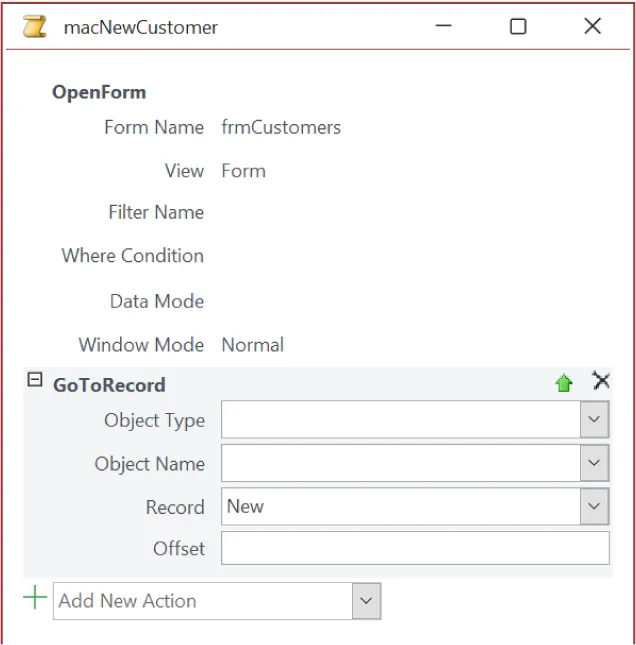Viewport: 636px width, 645px height.
Task: Expand the Object Name dropdown list
Action: 594,463
